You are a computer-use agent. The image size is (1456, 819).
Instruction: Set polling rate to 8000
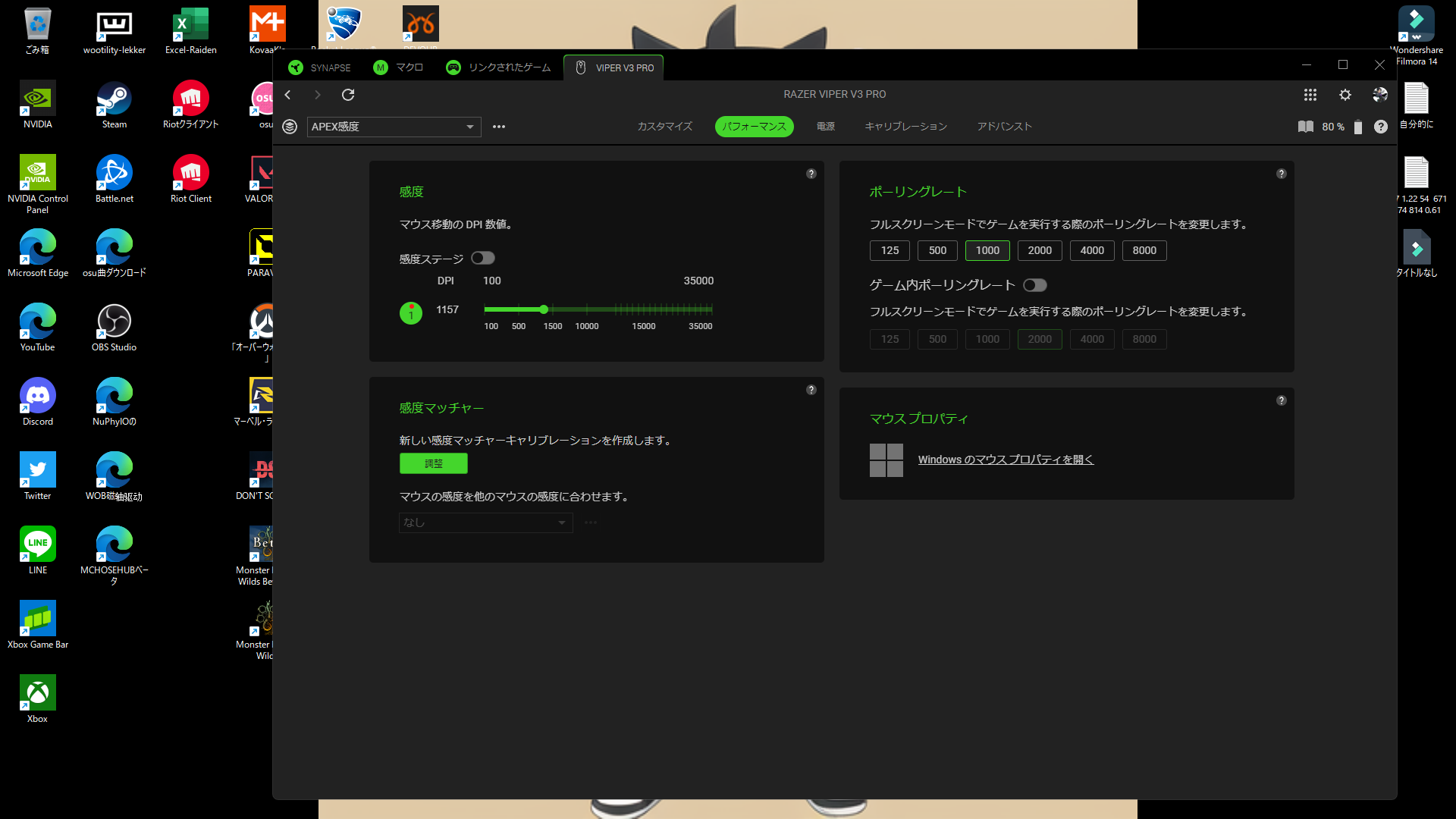tap(1144, 250)
